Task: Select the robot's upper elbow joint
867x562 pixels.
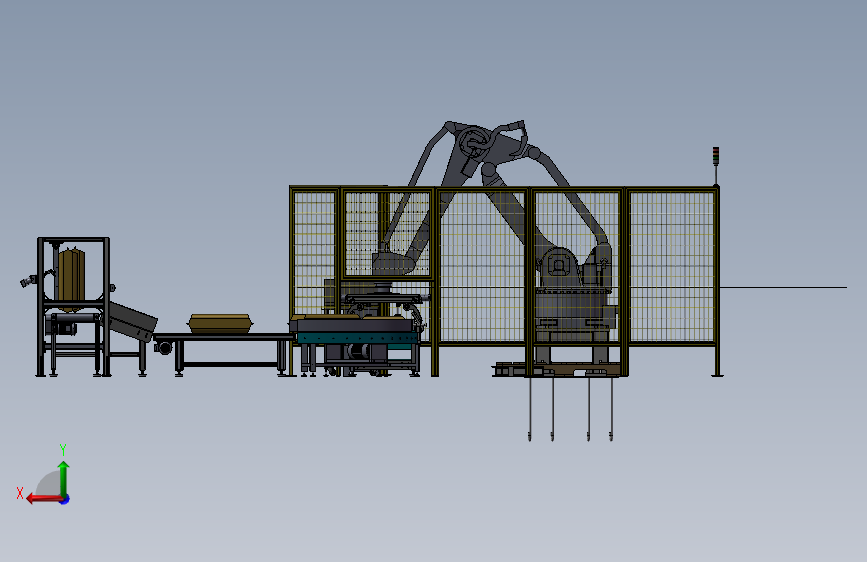Action: (x=474, y=141)
